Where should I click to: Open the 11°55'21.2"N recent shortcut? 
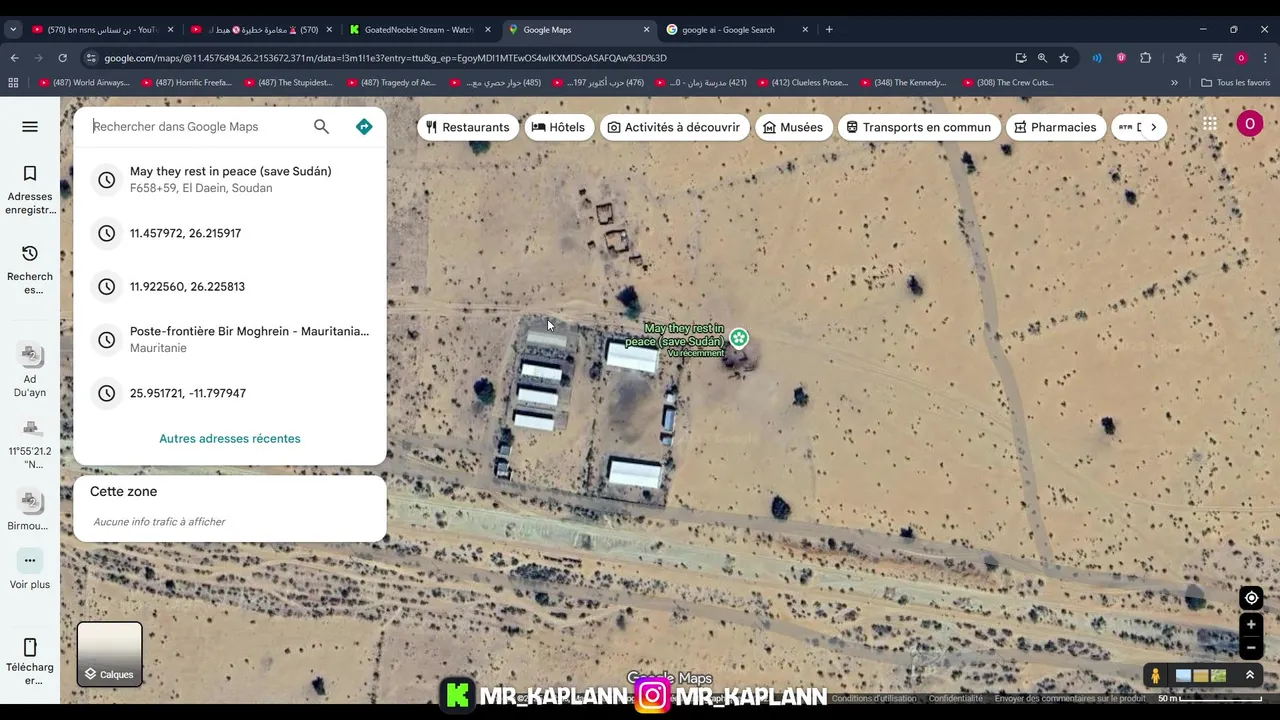coord(30,444)
